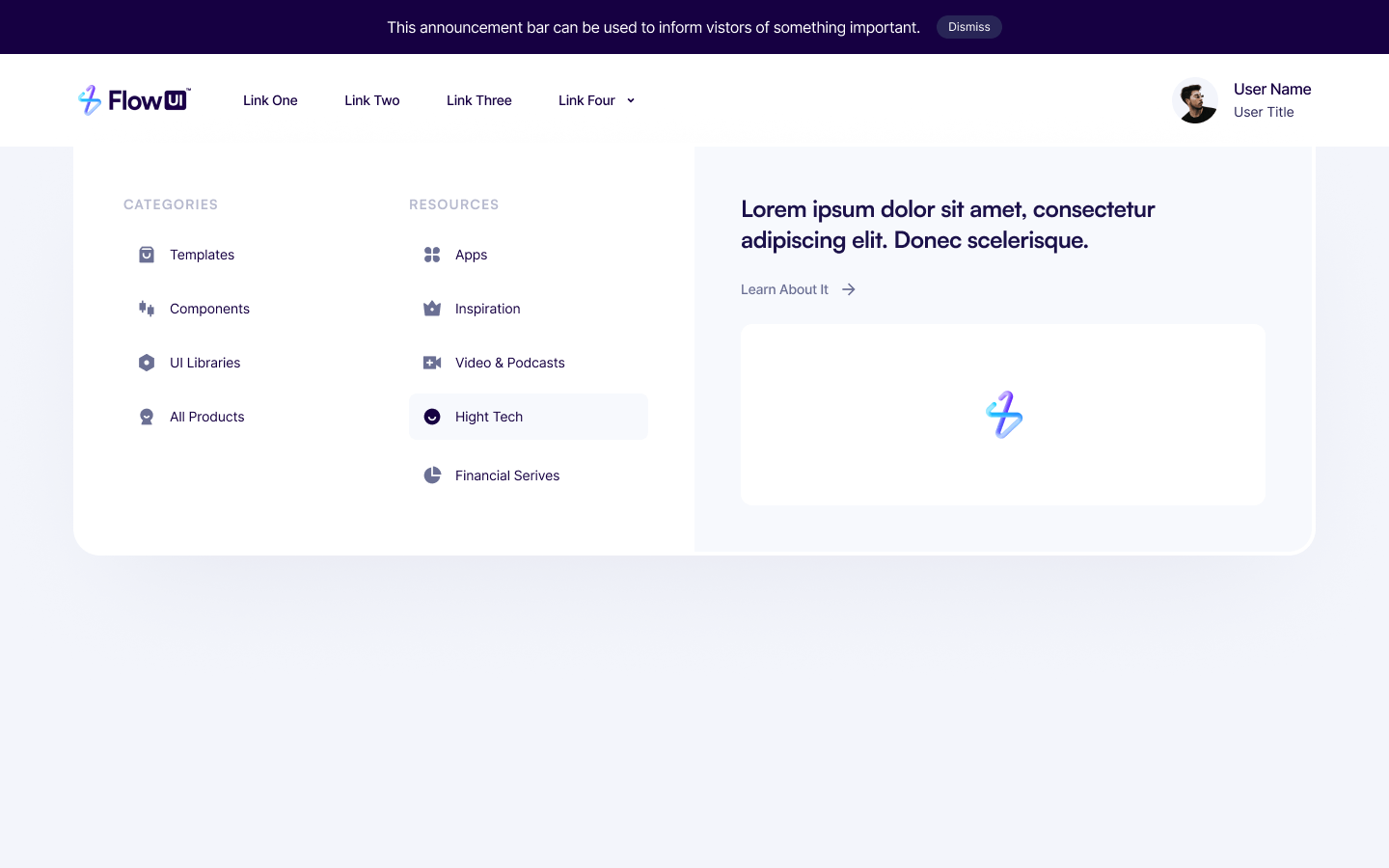Dismiss the announcement bar

coord(969,27)
